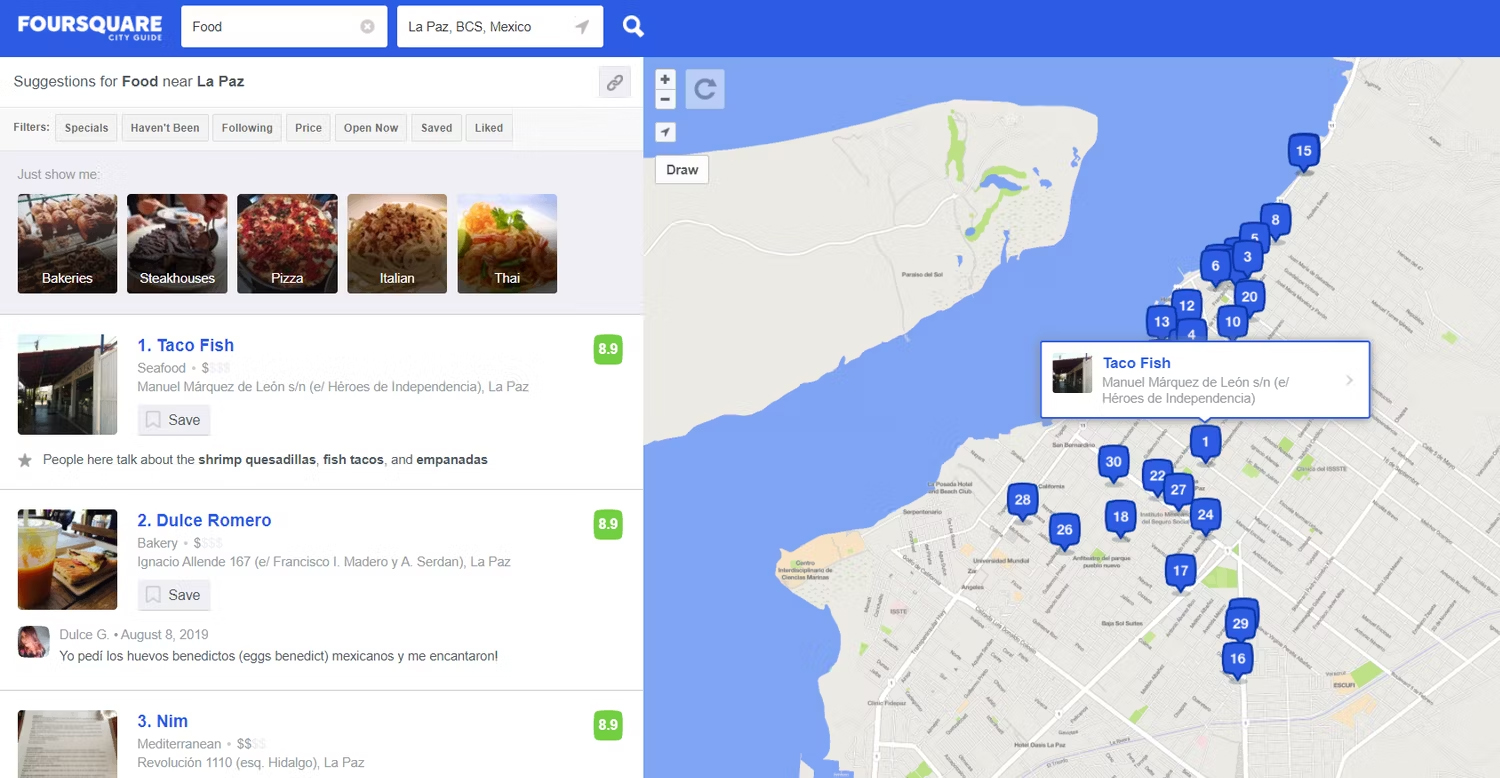Image resolution: width=1500 pixels, height=778 pixels.
Task: Select the Thai category tile
Action: [507, 243]
